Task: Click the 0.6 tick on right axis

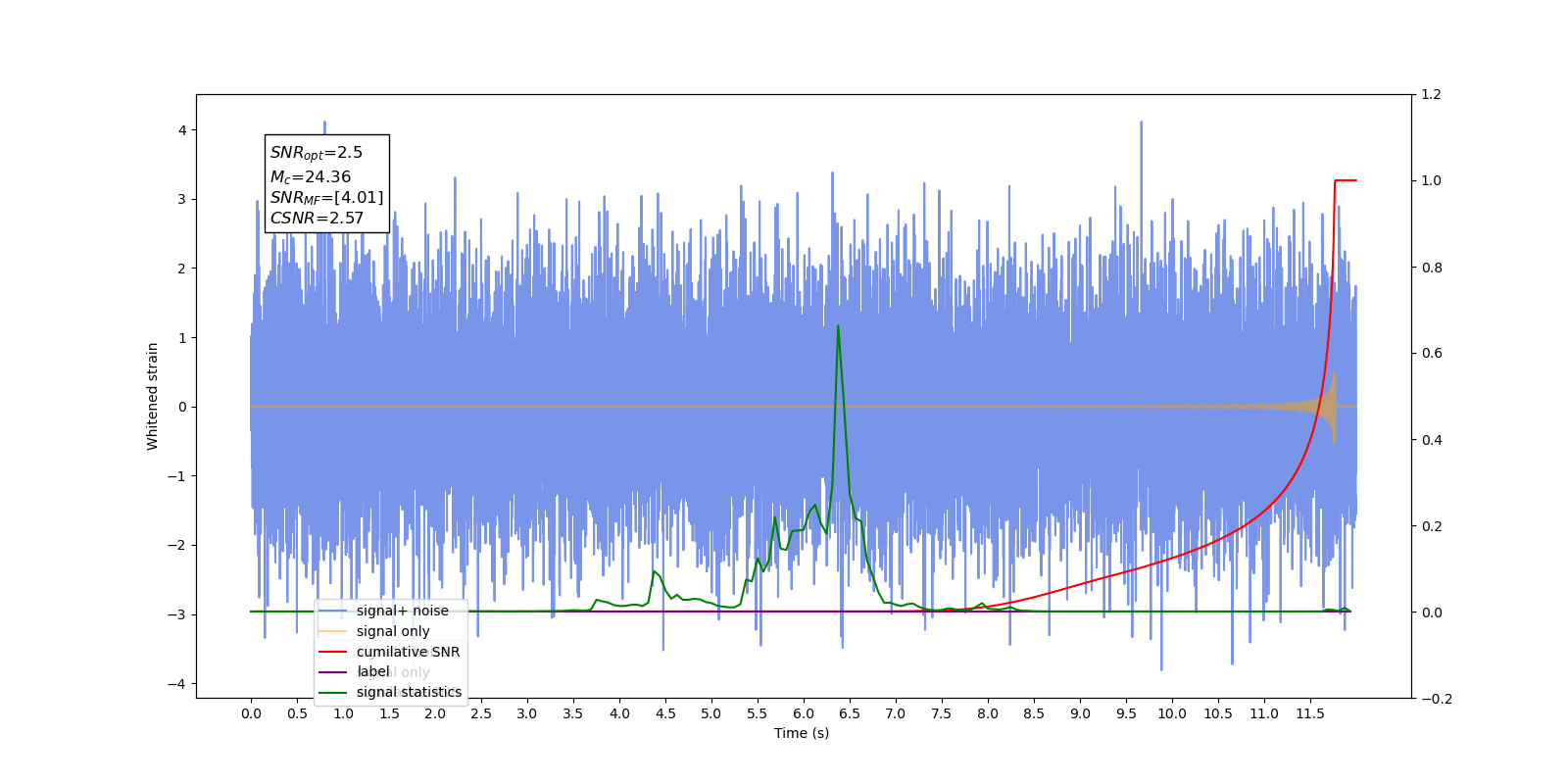Action: click(x=1431, y=354)
